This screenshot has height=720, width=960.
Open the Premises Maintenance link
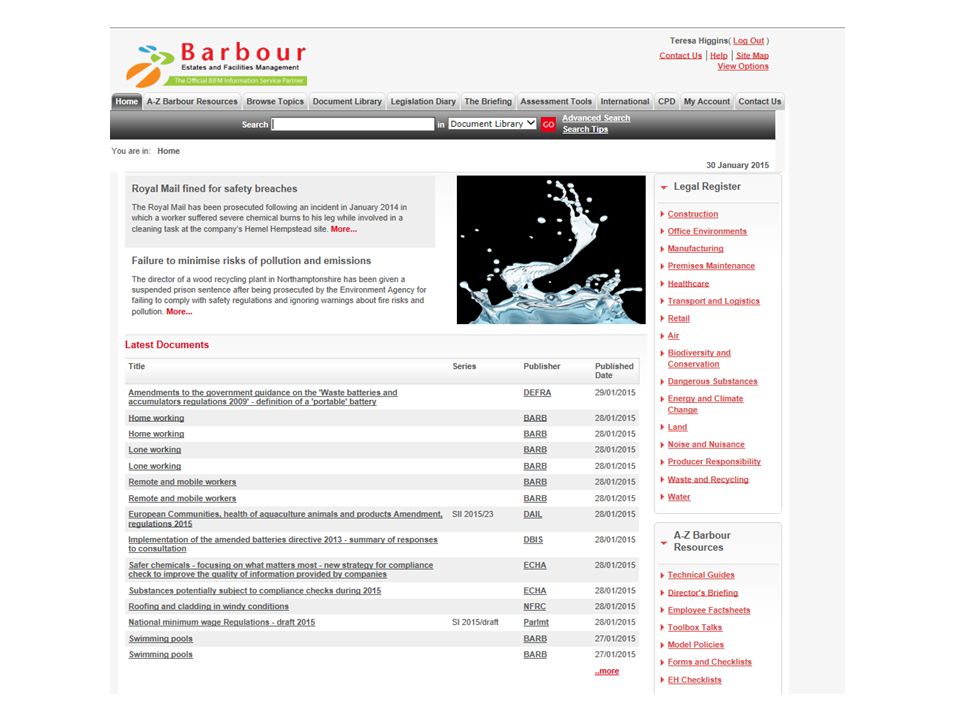pyautogui.click(x=711, y=266)
